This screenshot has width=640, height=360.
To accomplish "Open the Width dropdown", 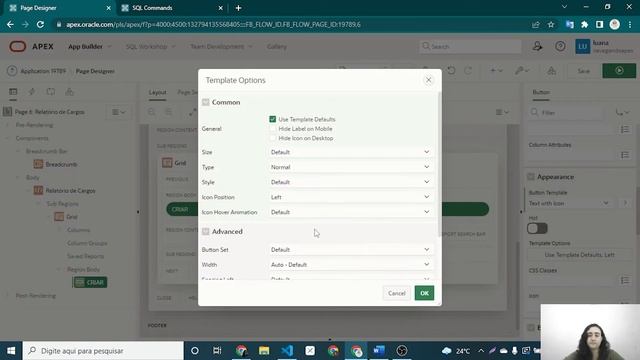I will pyautogui.click(x=350, y=264).
